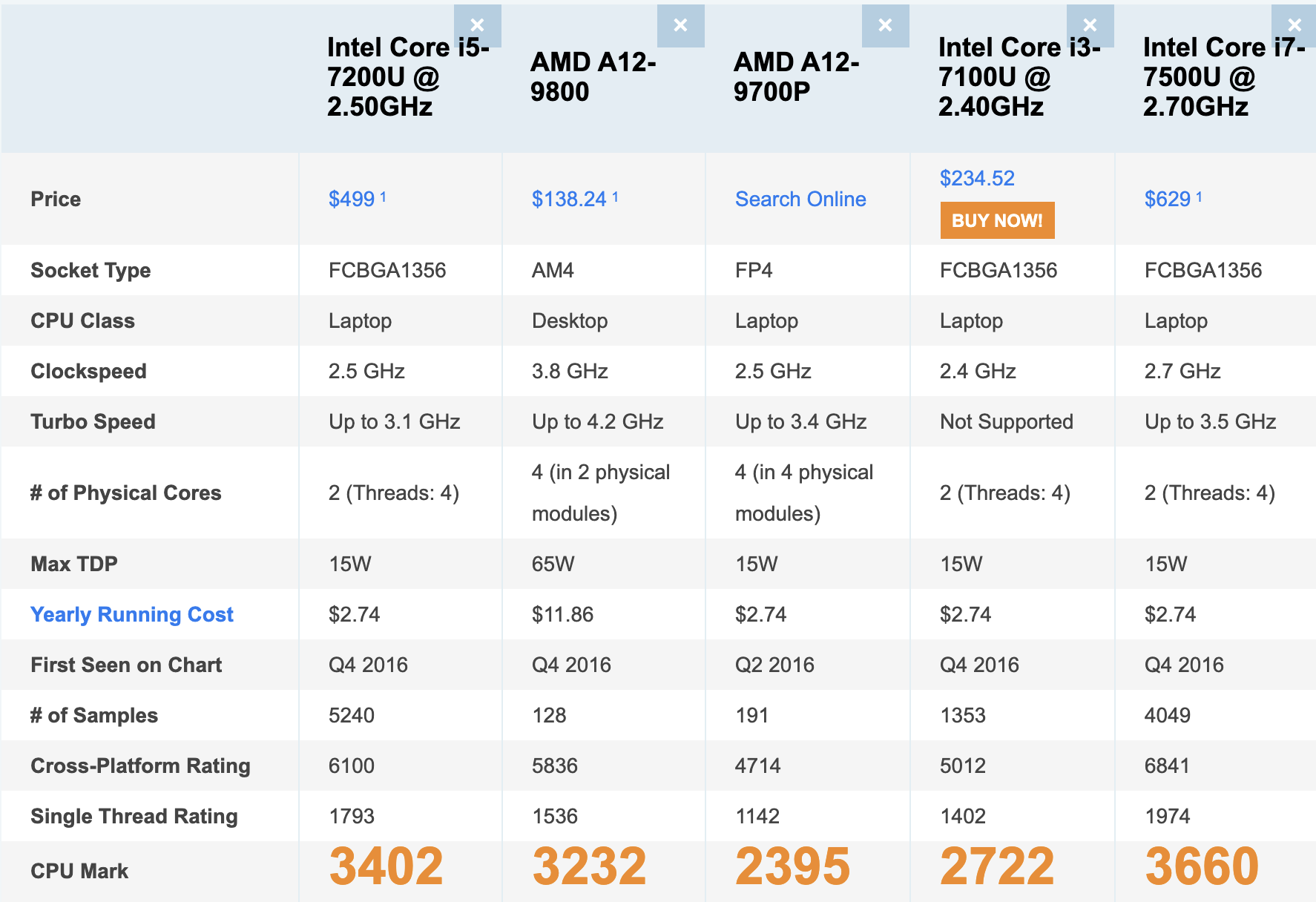Click the AMD A12-9700P header title
The height and width of the screenshot is (902, 1316).
coord(796,77)
